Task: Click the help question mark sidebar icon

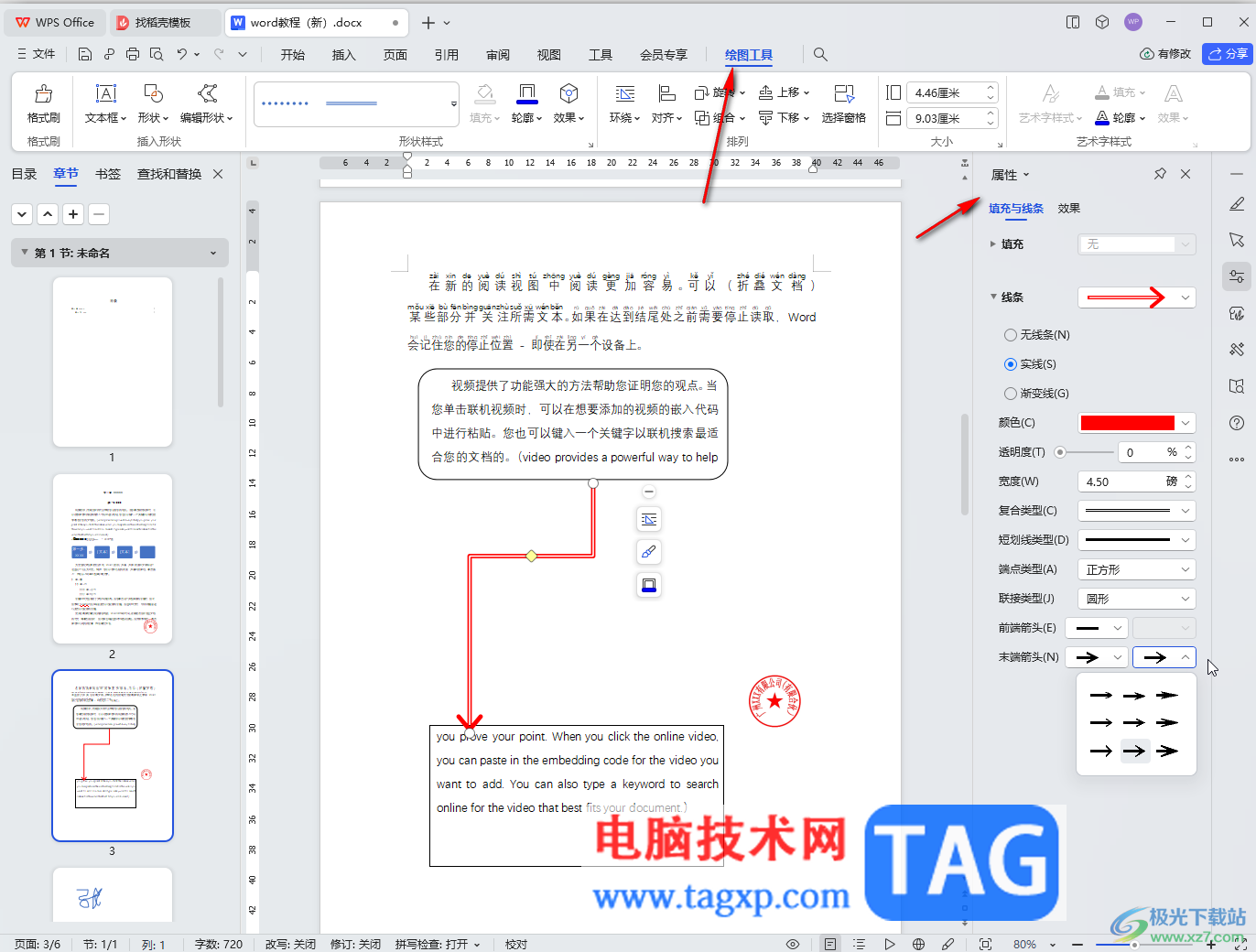Action: pyautogui.click(x=1237, y=423)
